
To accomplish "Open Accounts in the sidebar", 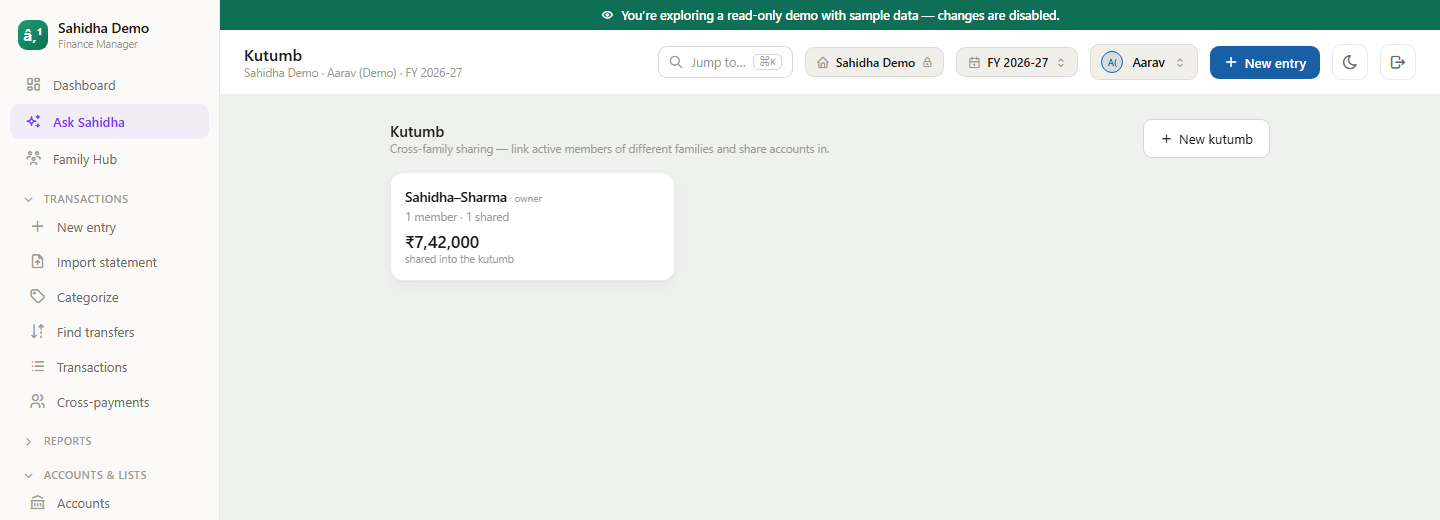I will pyautogui.click(x=110, y=503).
